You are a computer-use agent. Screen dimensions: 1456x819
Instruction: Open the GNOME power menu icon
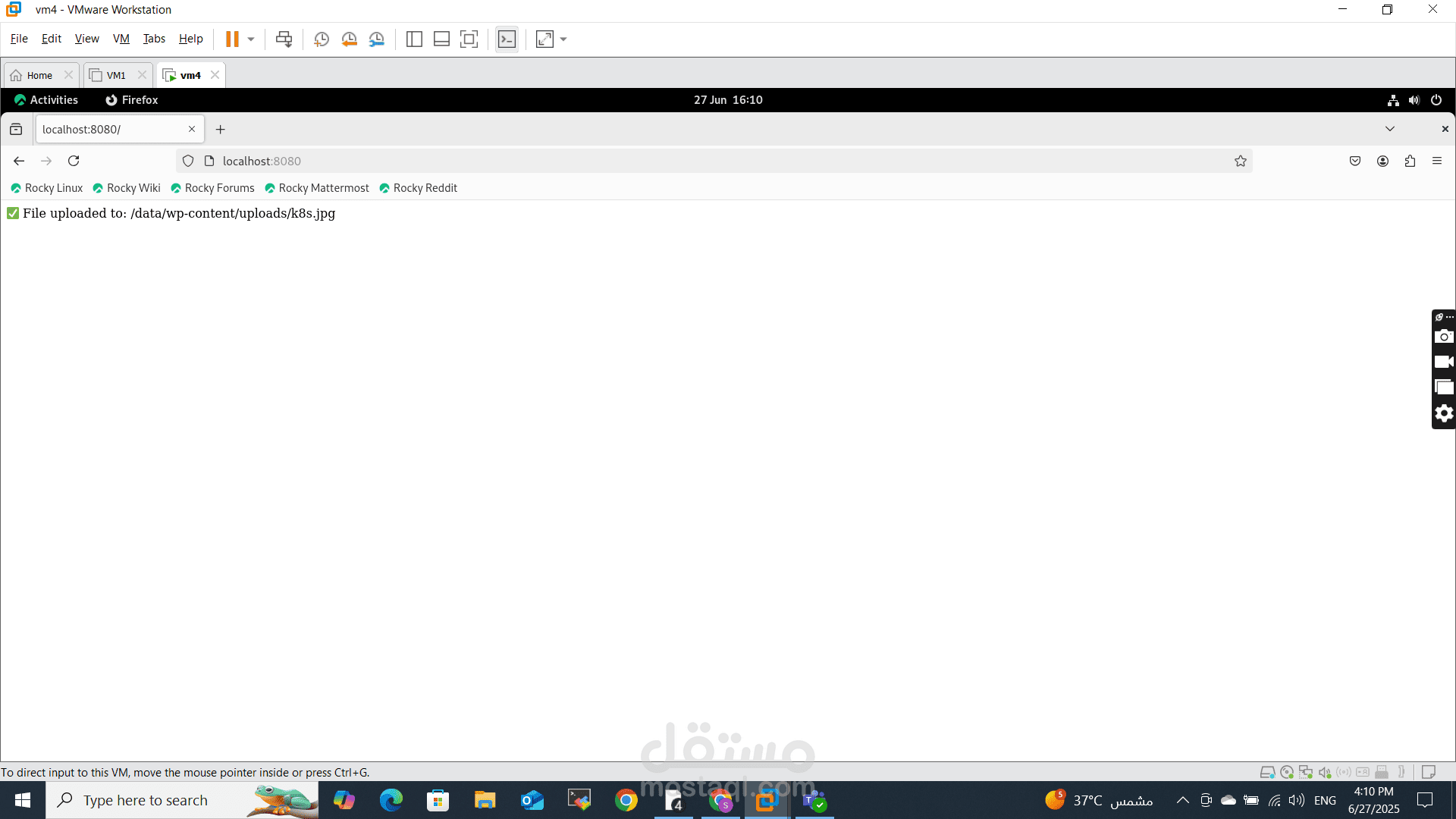[1436, 100]
